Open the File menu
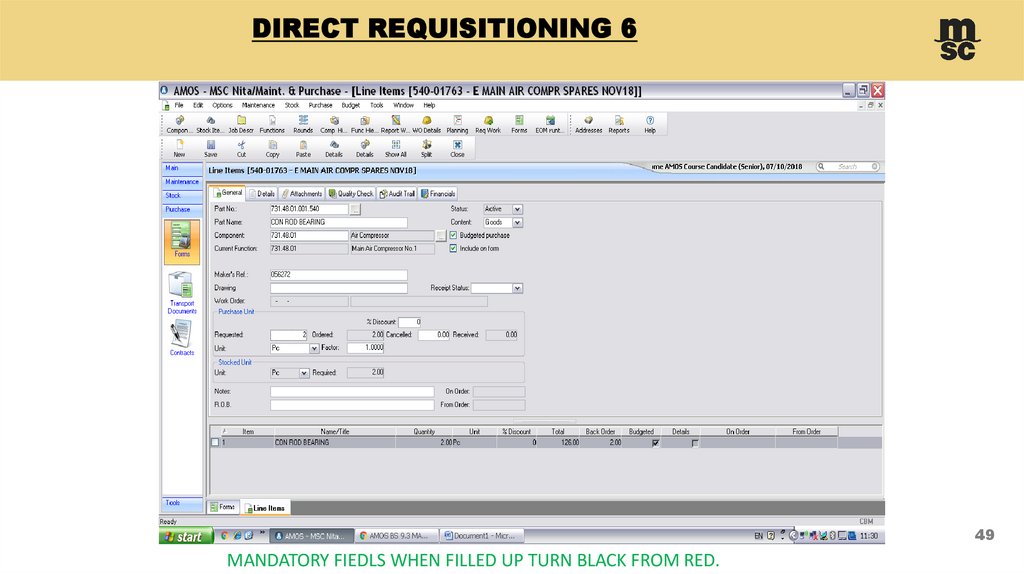 pyautogui.click(x=178, y=105)
